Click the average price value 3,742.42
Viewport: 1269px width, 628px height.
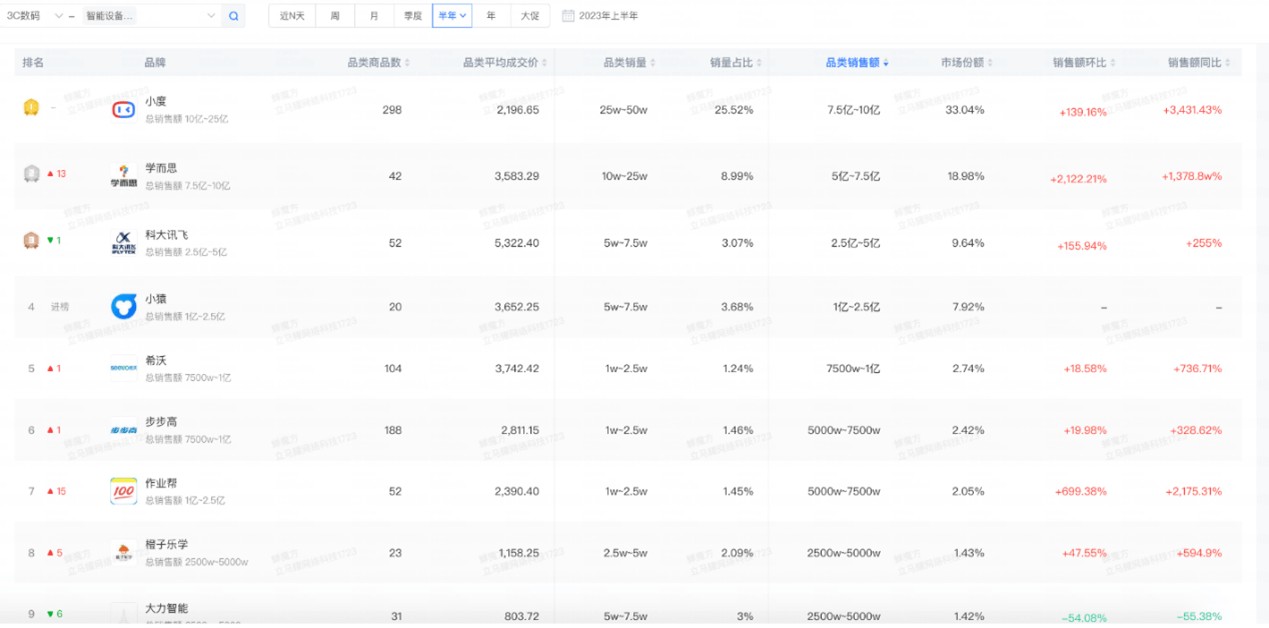[x=517, y=368]
